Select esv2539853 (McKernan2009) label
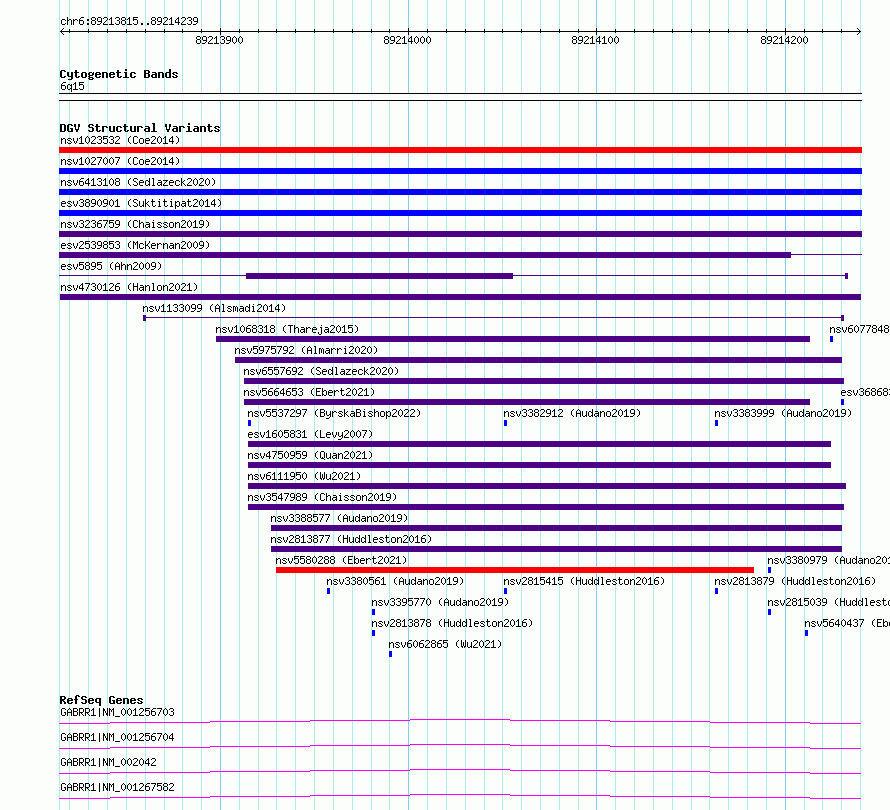The width and height of the screenshot is (890, 810). coord(135,245)
